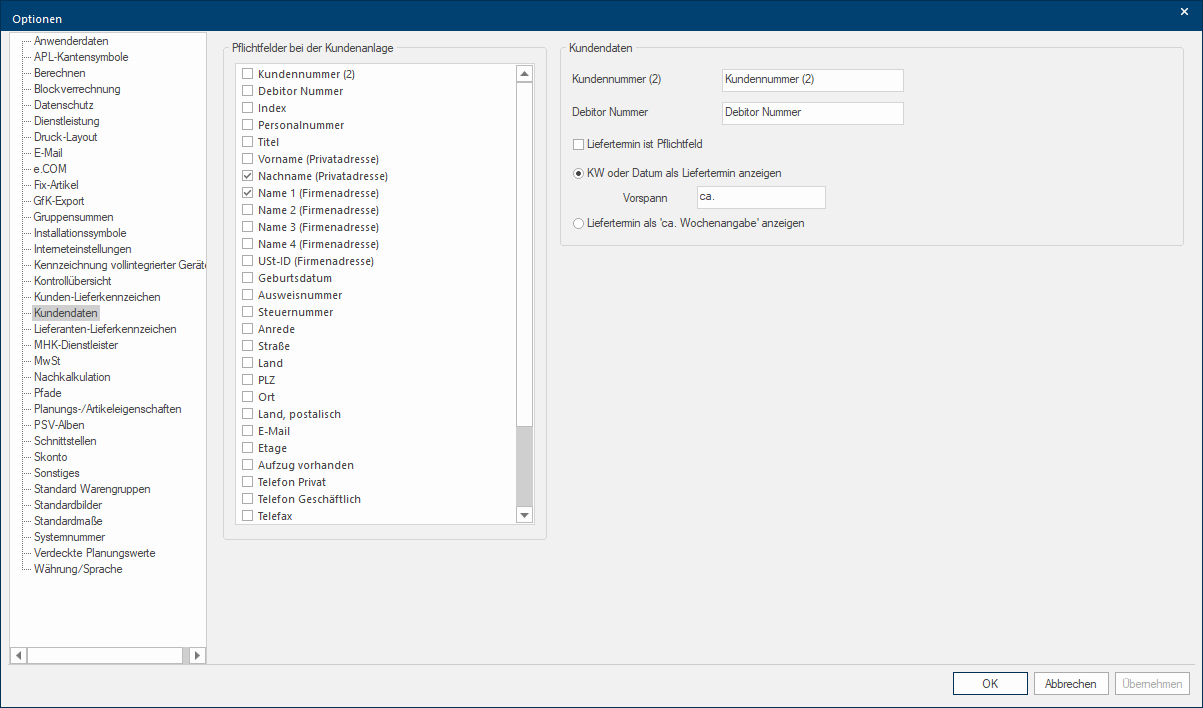Viewport: 1203px width, 708px height.
Task: Check the E-Mail mandatory field box
Action: [x=247, y=431]
